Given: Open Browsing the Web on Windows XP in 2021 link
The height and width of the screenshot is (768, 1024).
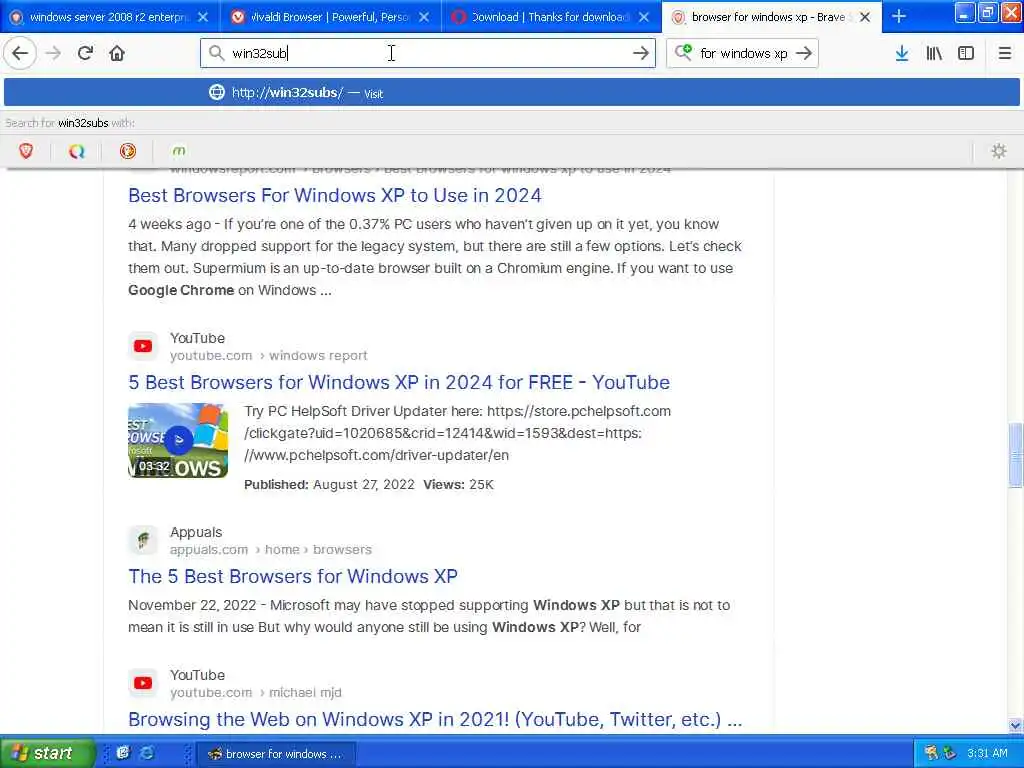Looking at the screenshot, I should [x=435, y=719].
